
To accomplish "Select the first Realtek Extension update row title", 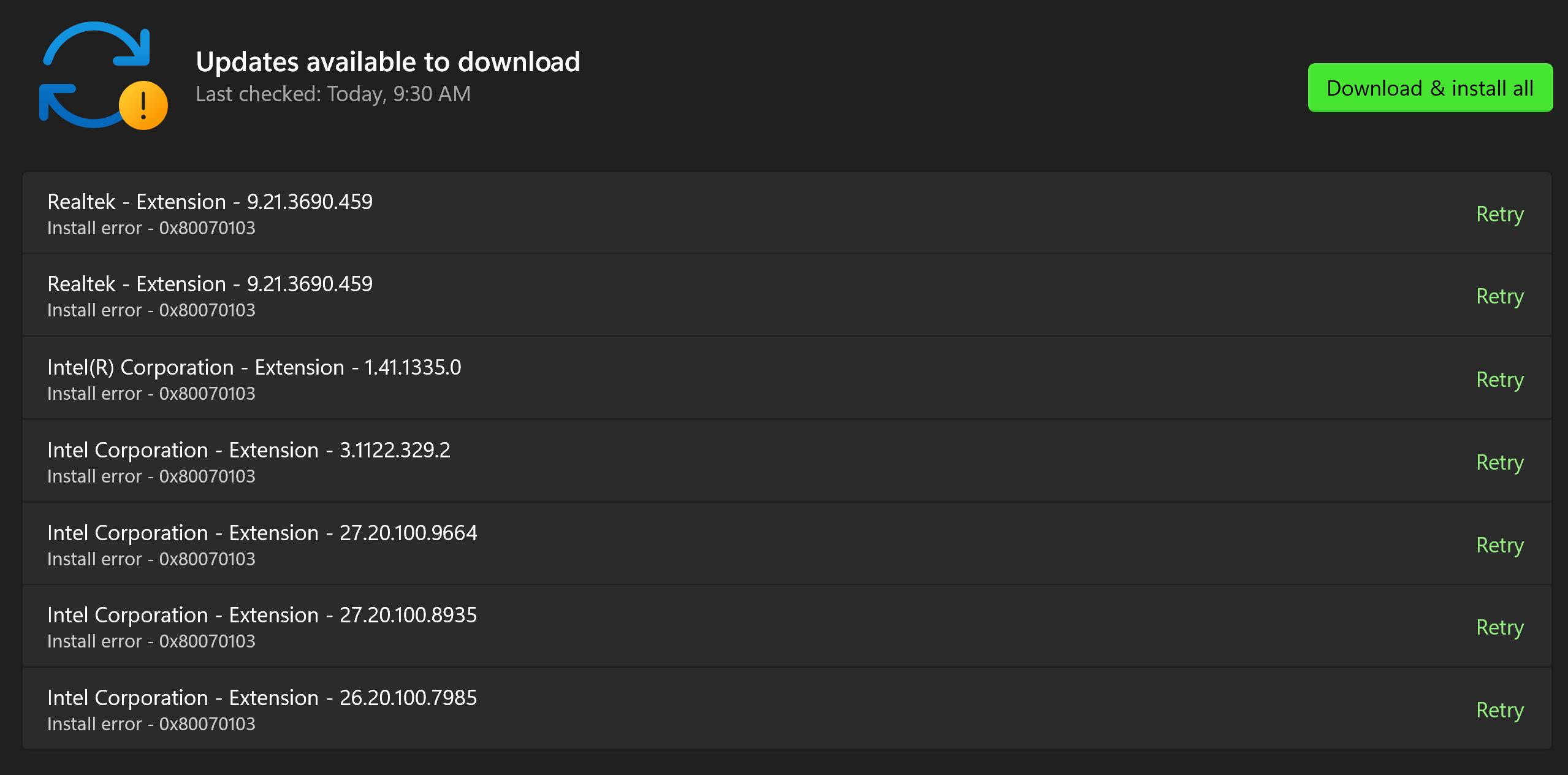I will pyautogui.click(x=210, y=202).
